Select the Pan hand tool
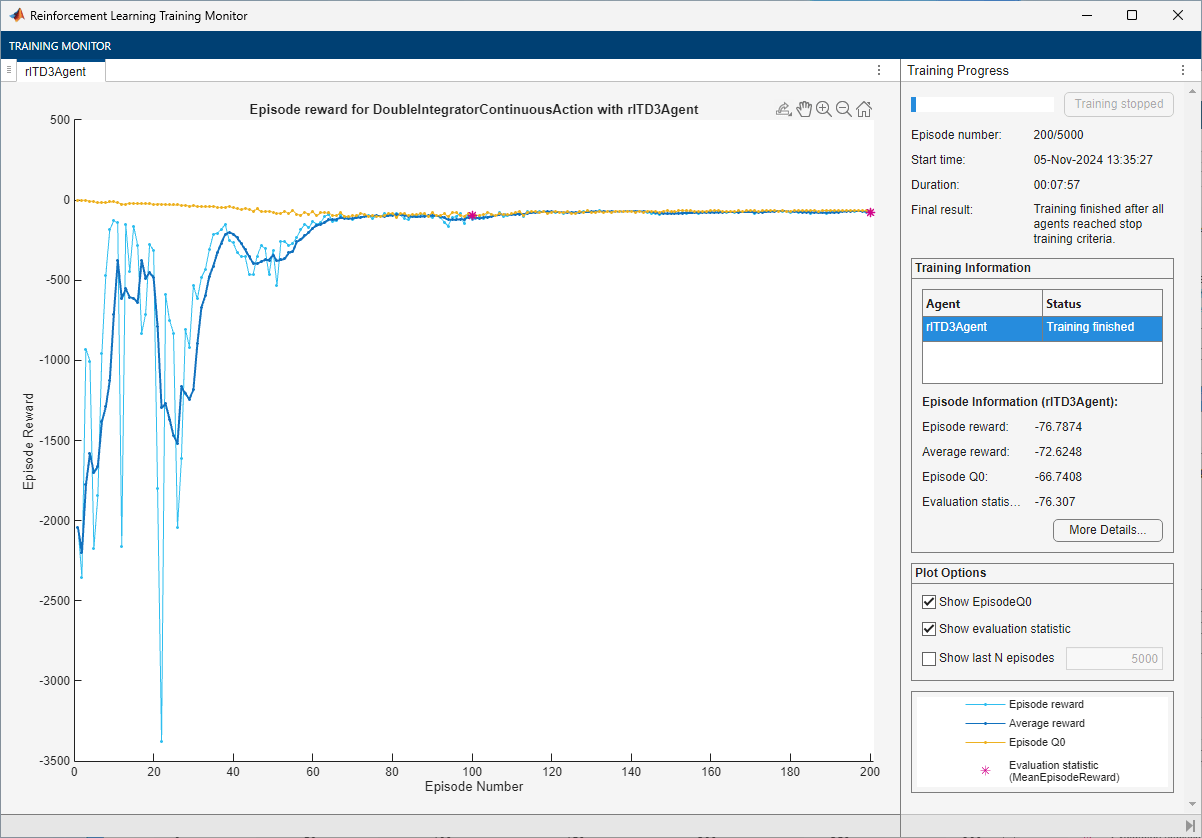Screen dimensions: 1202x838 click(804, 110)
